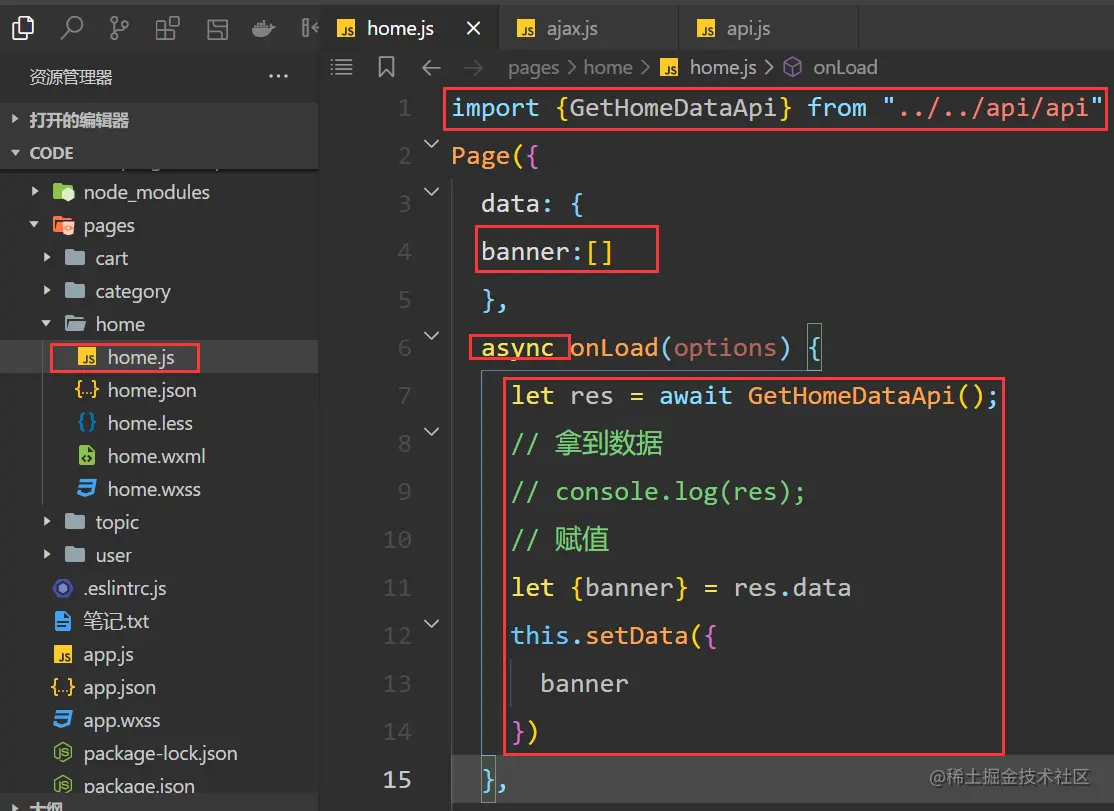Click the bookmark icon in breadcrumb bar
The width and height of the screenshot is (1114, 811).
(386, 67)
